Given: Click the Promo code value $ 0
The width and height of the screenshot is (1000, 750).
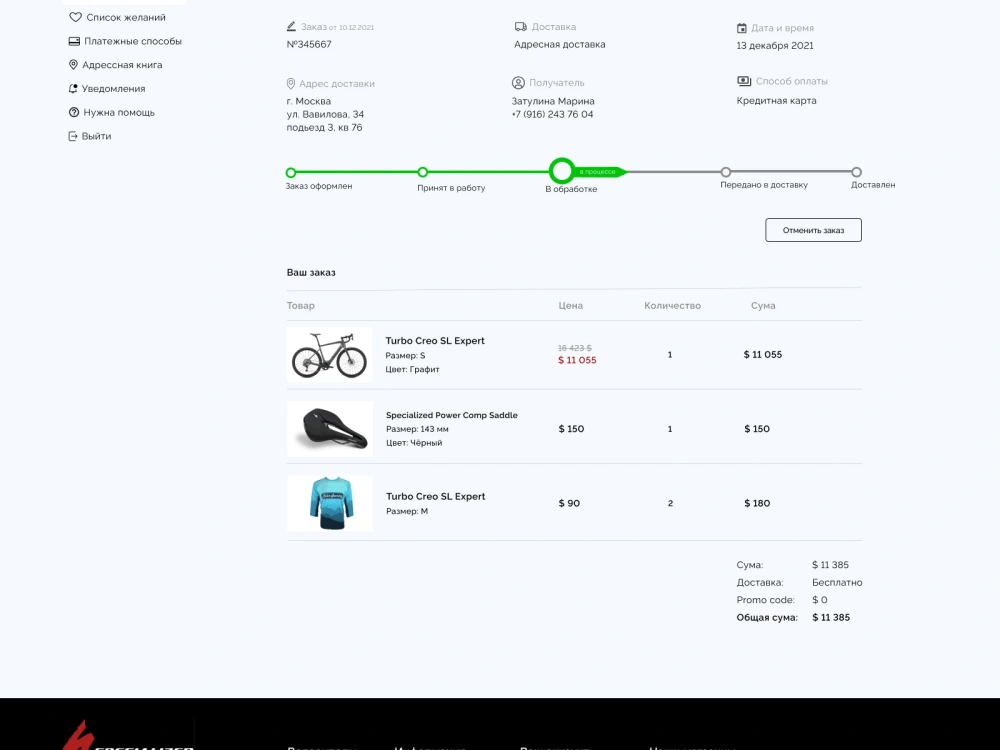Looking at the screenshot, I should coord(820,599).
